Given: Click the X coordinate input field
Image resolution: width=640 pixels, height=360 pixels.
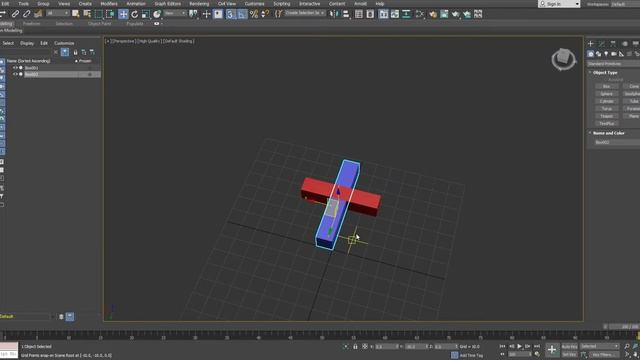Looking at the screenshot, I should click(x=386, y=347).
